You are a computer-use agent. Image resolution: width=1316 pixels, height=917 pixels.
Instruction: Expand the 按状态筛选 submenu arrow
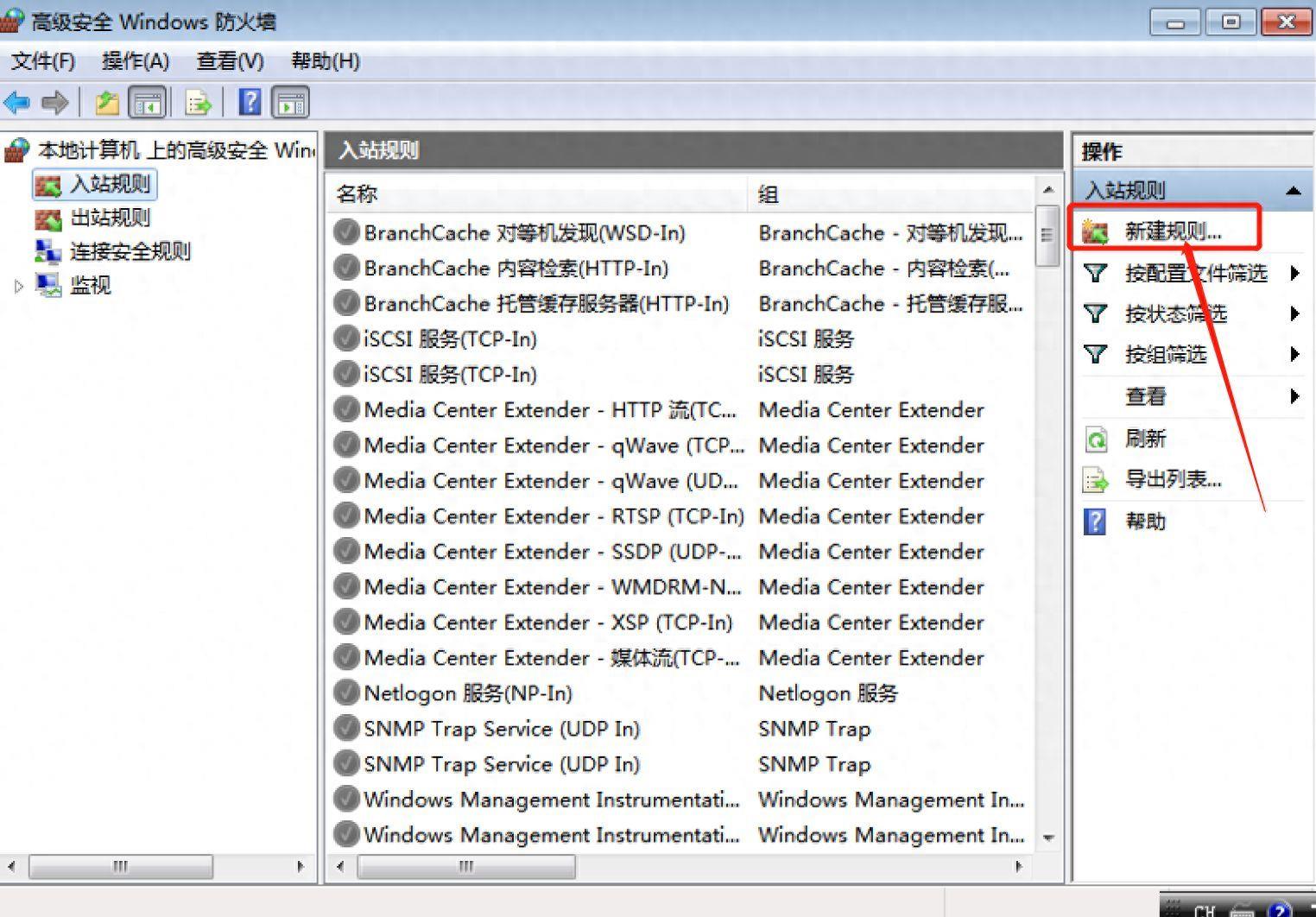1294,313
